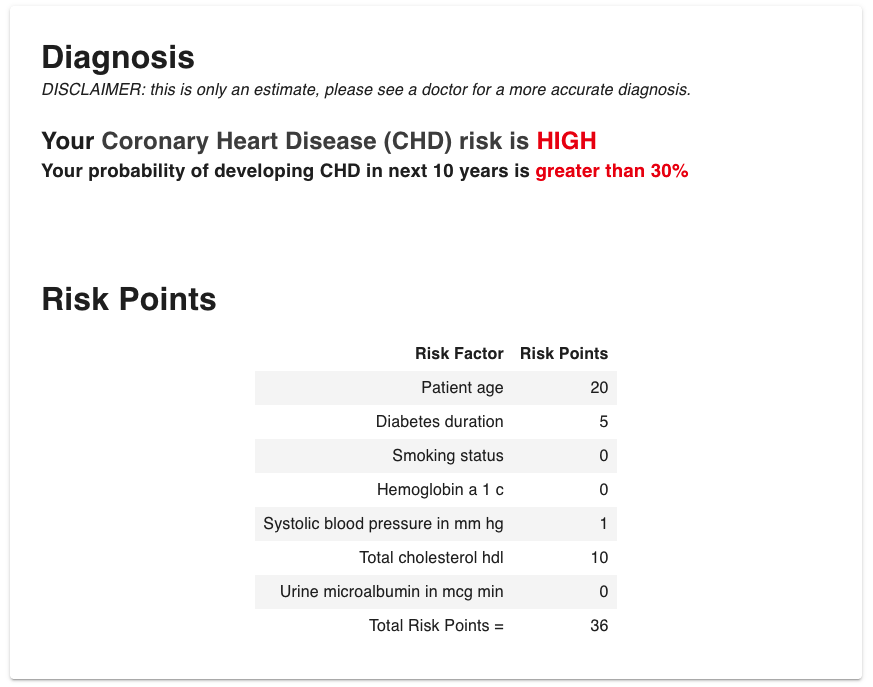Select the Diabetes duration row label
This screenshot has height=687, width=873.
(439, 422)
